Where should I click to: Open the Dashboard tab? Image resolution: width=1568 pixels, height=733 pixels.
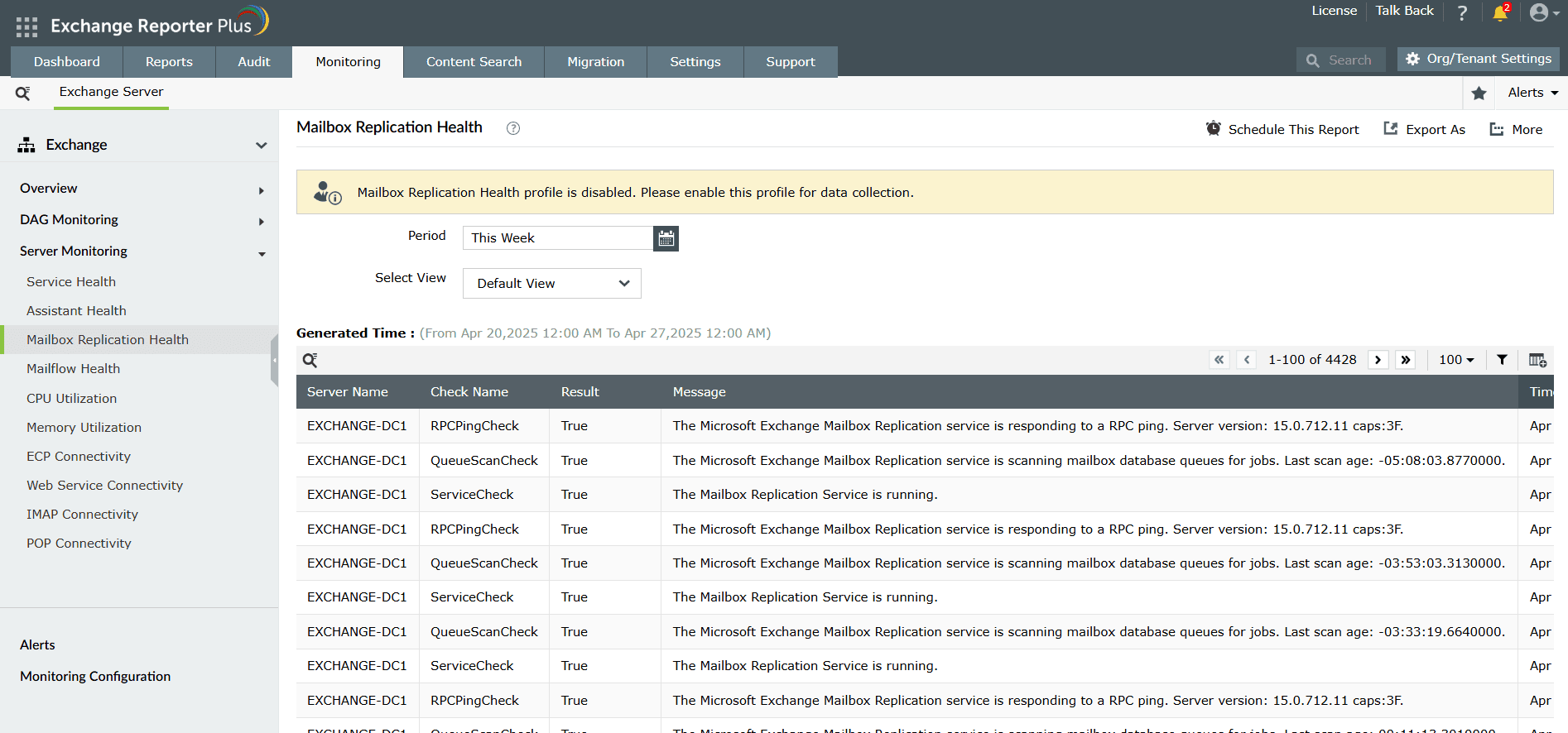(67, 62)
